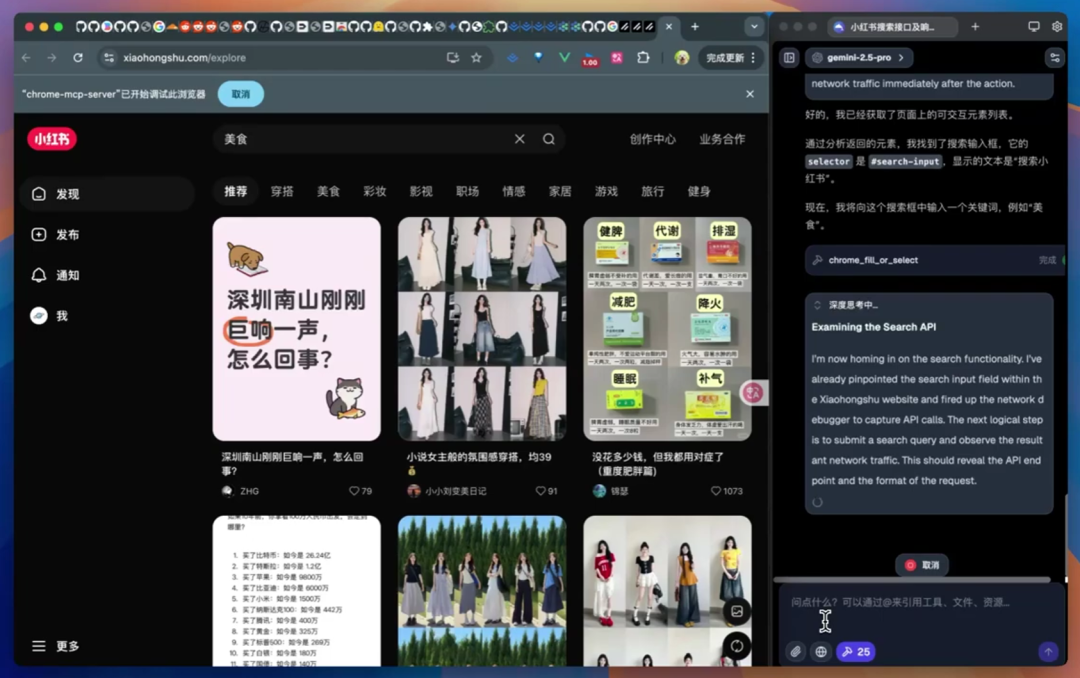Bookmark the page with the star icon
This screenshot has height=678, width=1080.
(477, 58)
